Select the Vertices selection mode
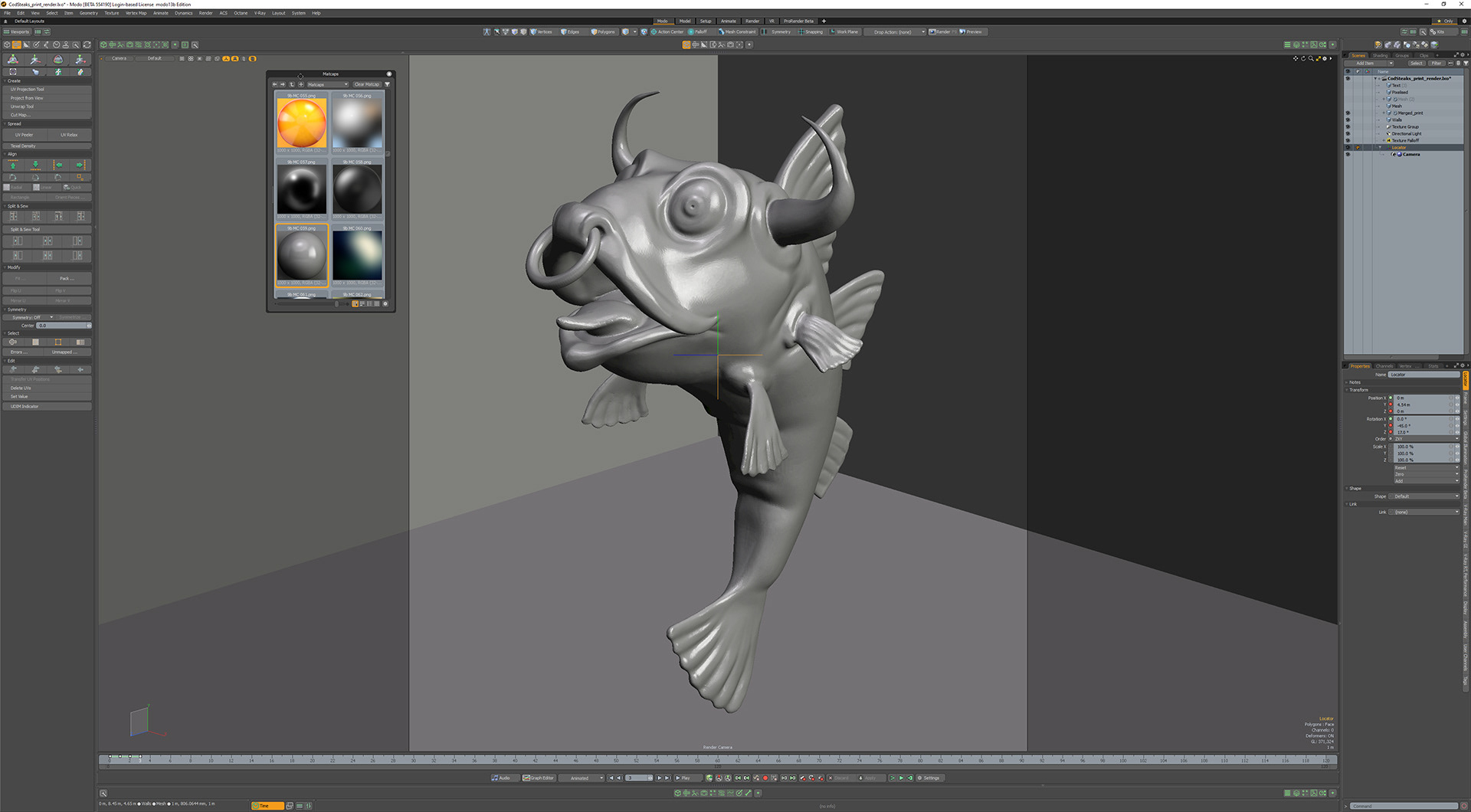Screen dimensions: 1471x812 (541, 32)
